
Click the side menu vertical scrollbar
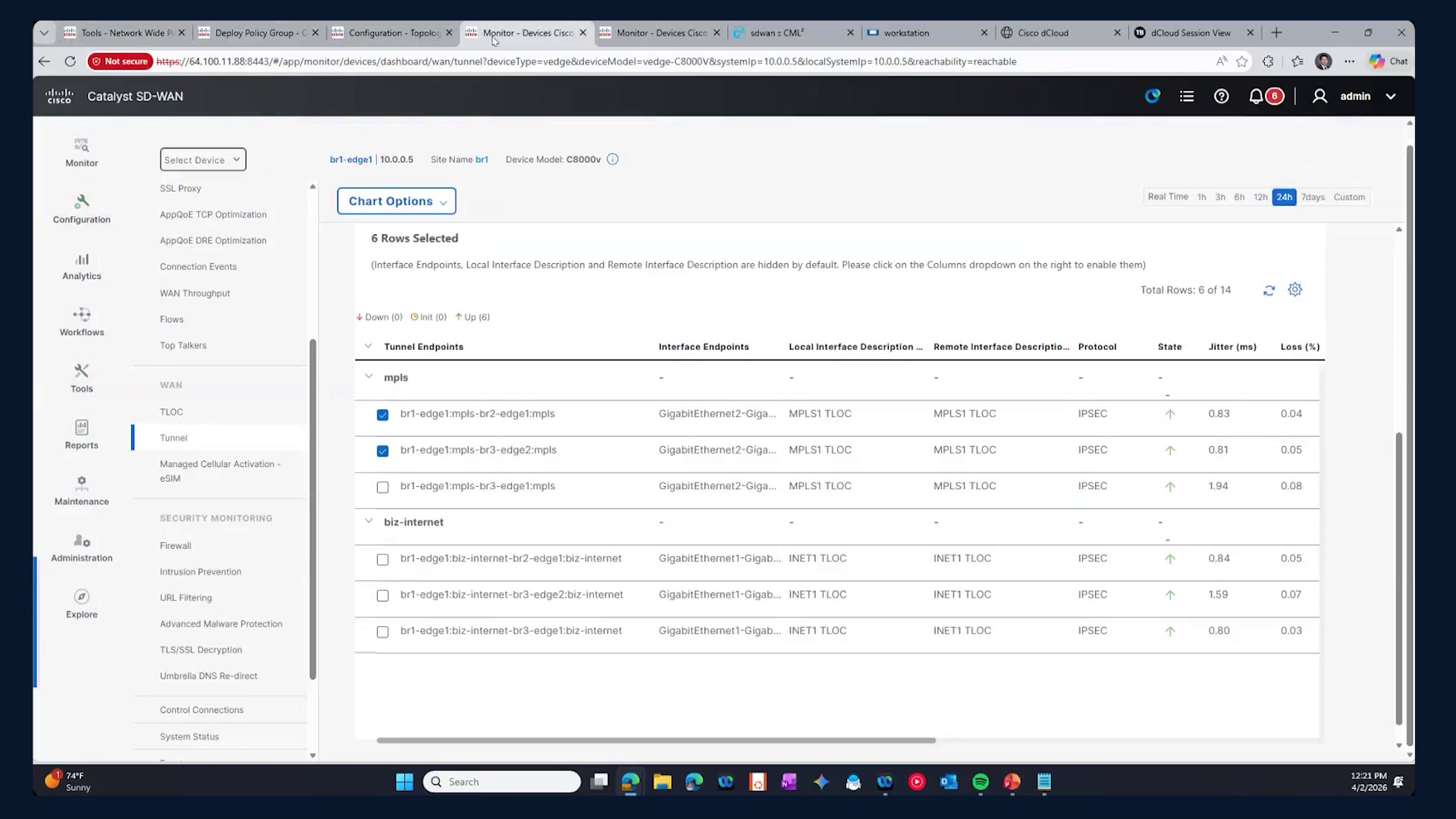point(312,509)
